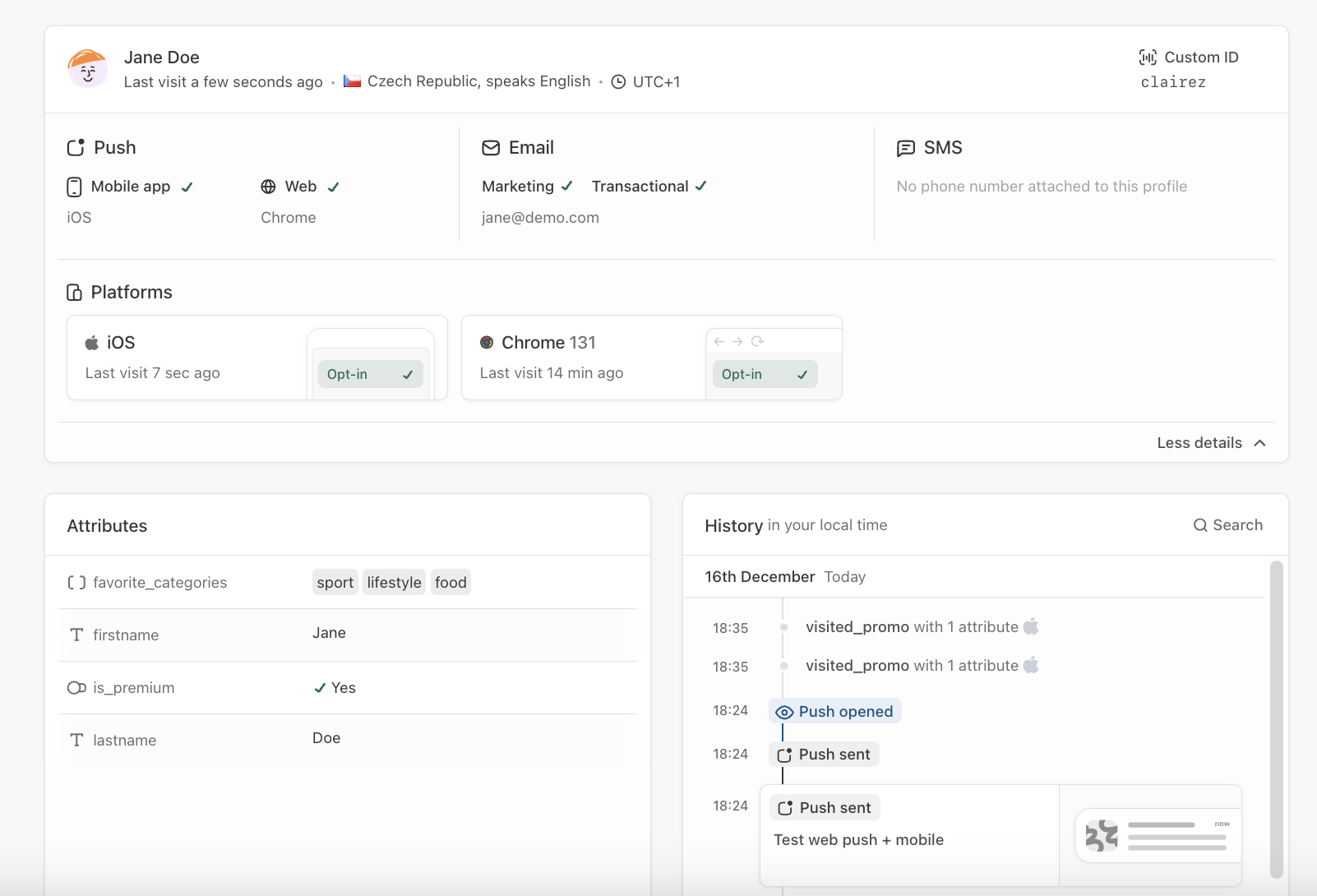Collapse profile with Less details
This screenshot has width=1317, height=896.
[1210, 443]
